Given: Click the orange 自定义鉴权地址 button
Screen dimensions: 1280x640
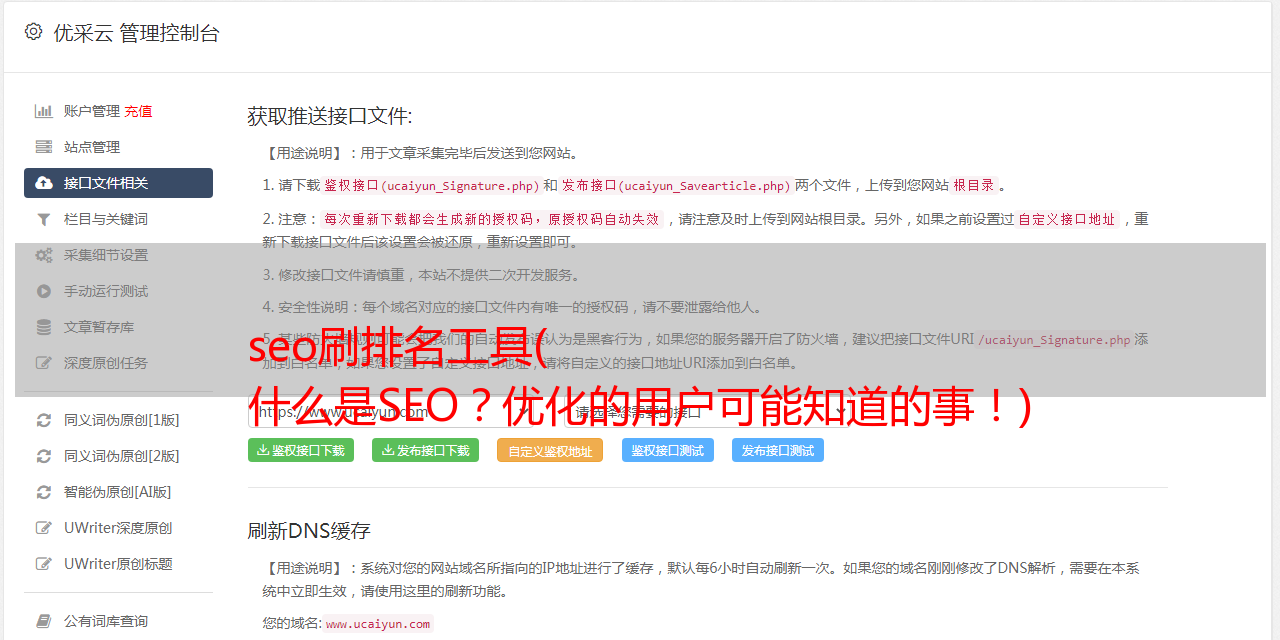Looking at the screenshot, I should (x=550, y=450).
